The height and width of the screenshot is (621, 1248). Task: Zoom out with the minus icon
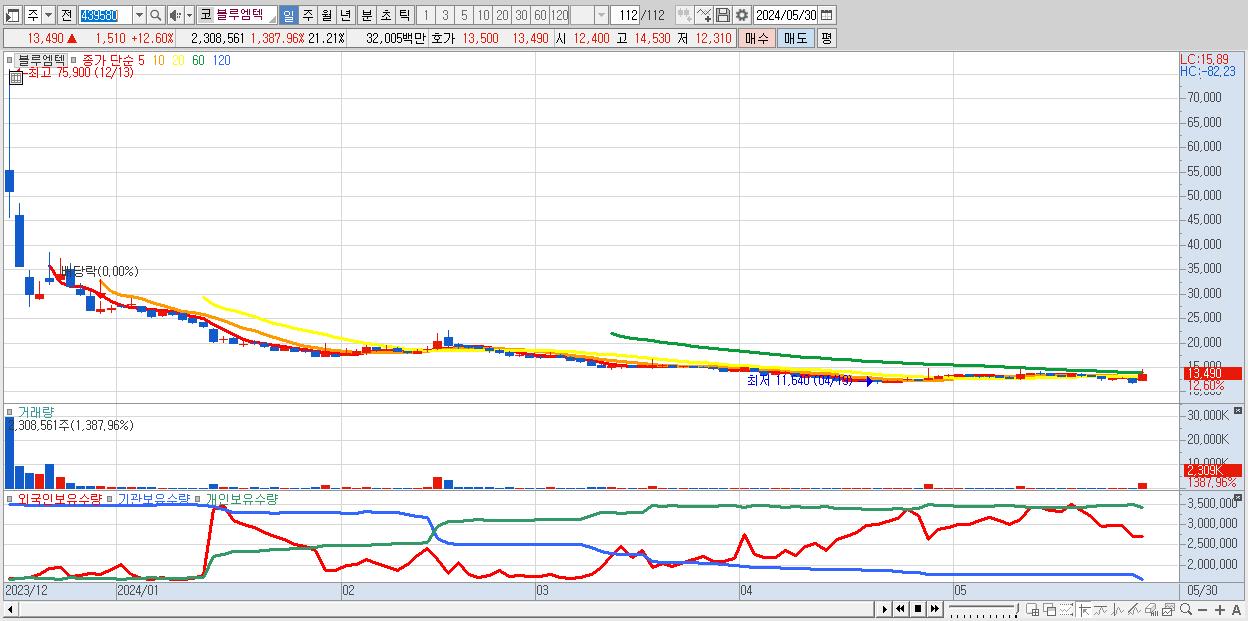[x=1203, y=609]
